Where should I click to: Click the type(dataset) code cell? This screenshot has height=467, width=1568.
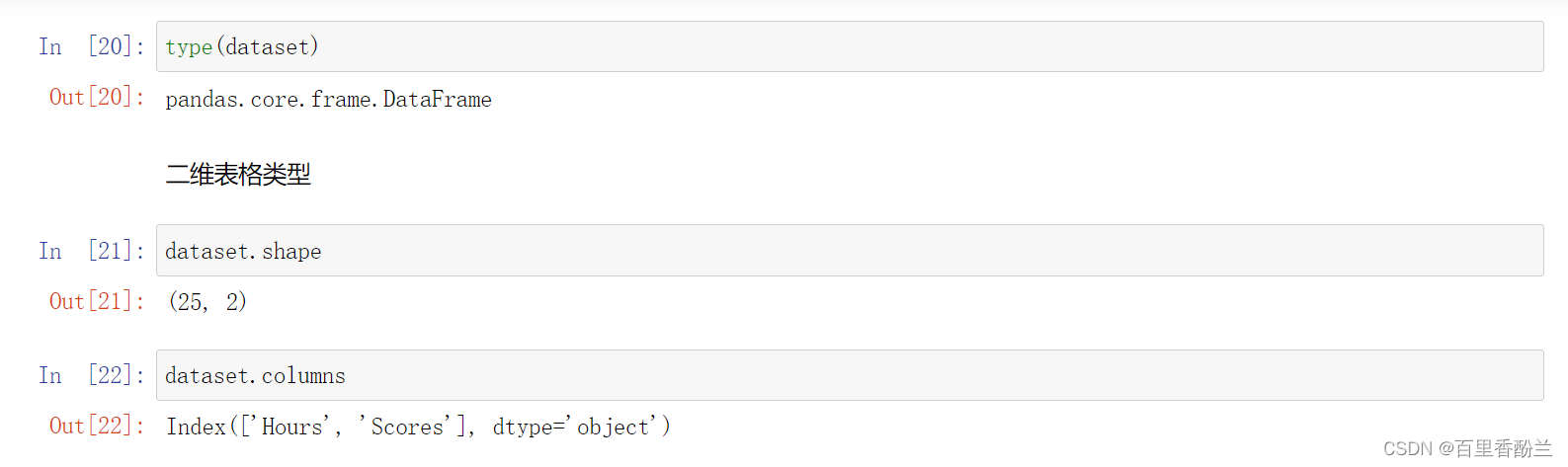pos(850,46)
